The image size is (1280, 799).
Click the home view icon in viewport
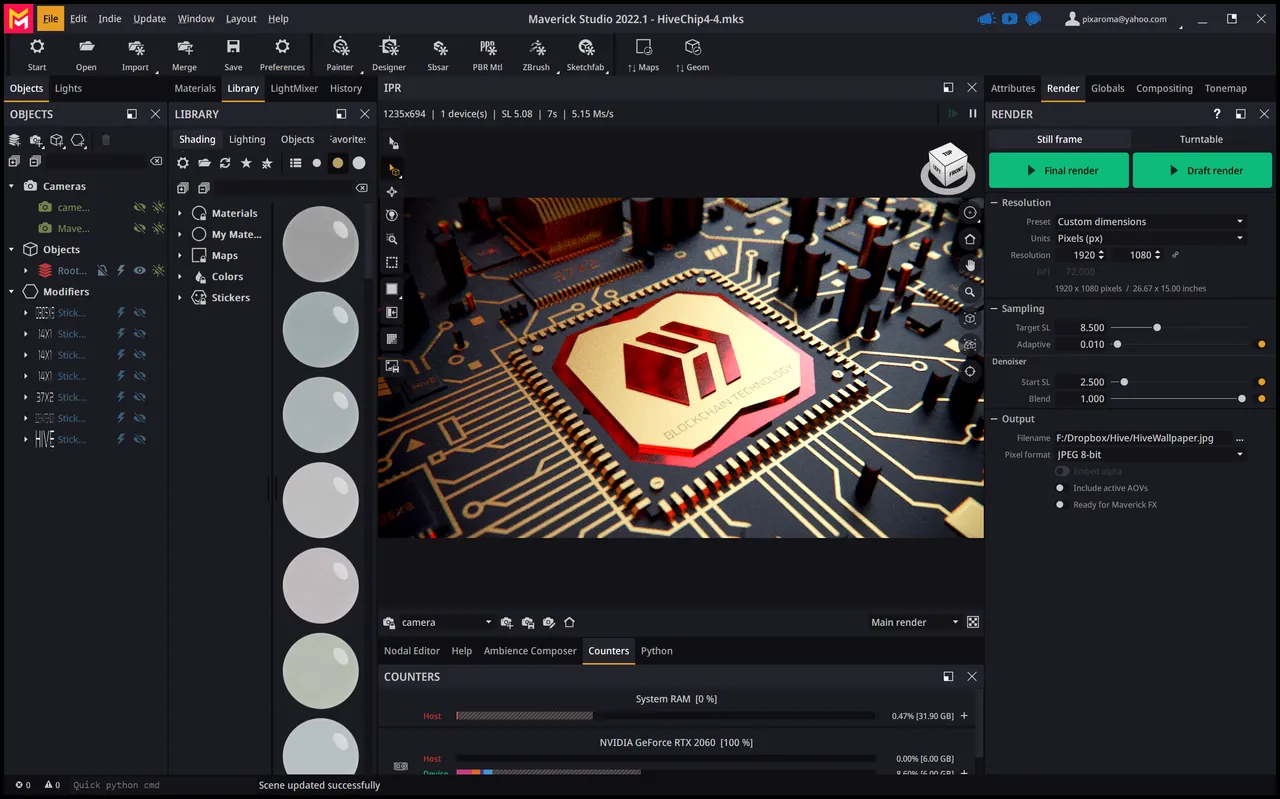coord(969,239)
